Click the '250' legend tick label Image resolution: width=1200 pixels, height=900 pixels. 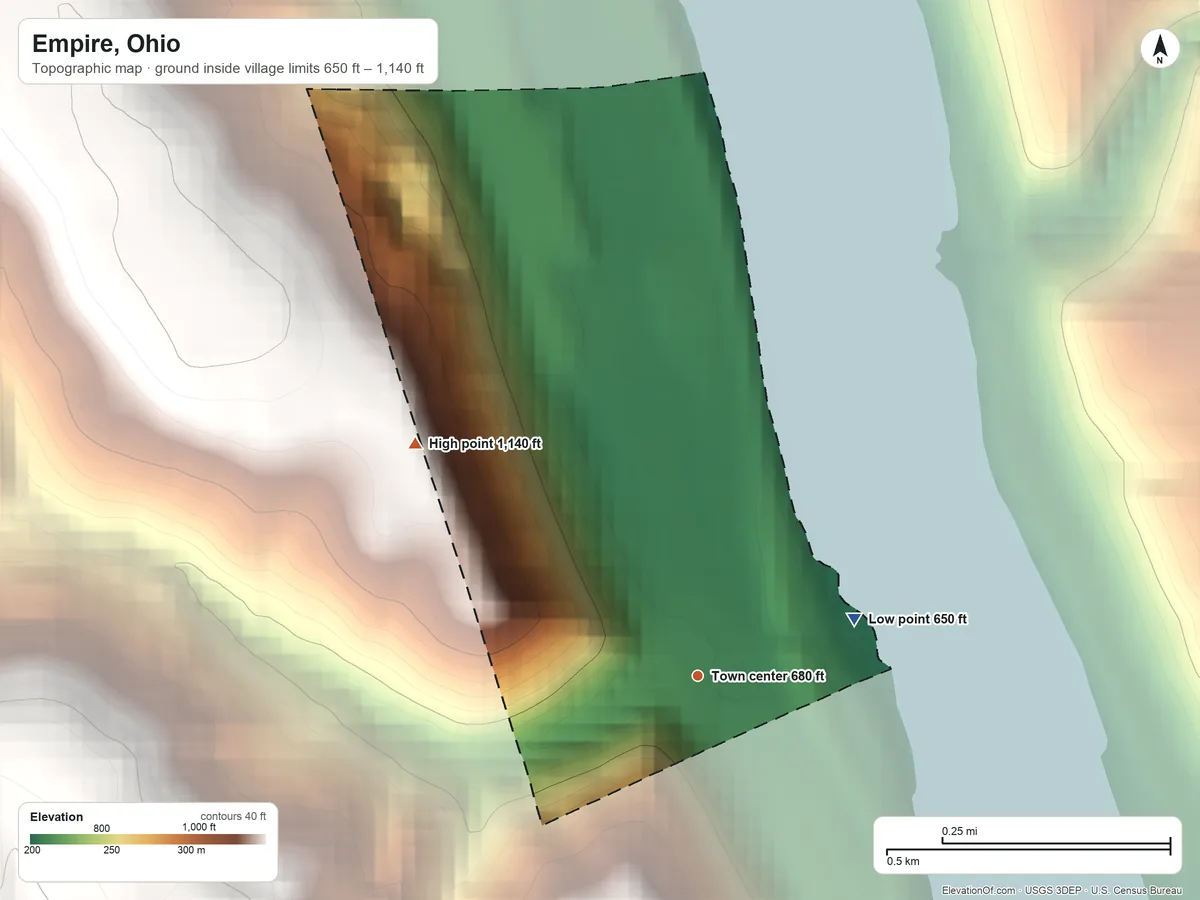coord(111,851)
